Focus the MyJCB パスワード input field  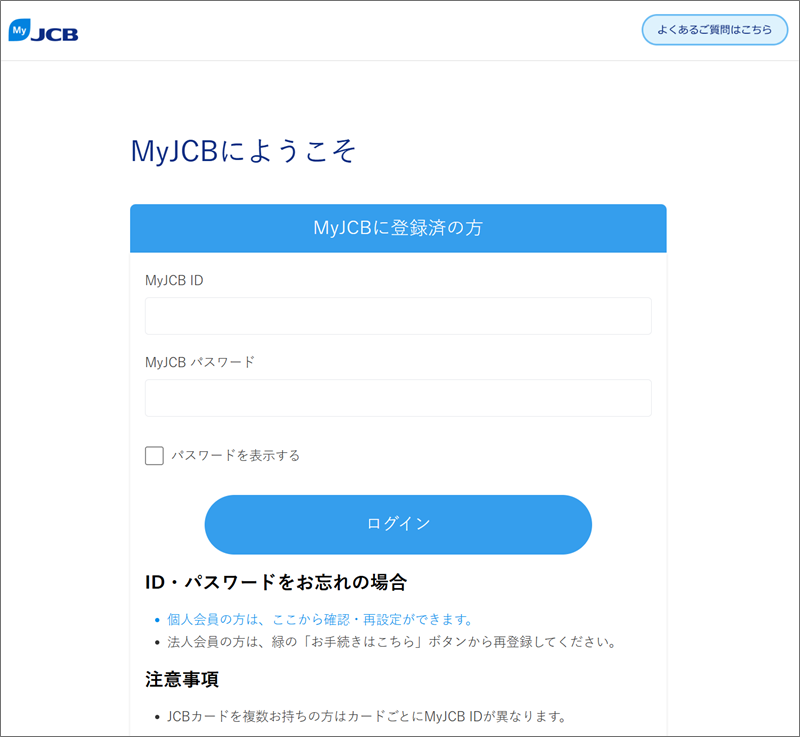click(x=398, y=398)
